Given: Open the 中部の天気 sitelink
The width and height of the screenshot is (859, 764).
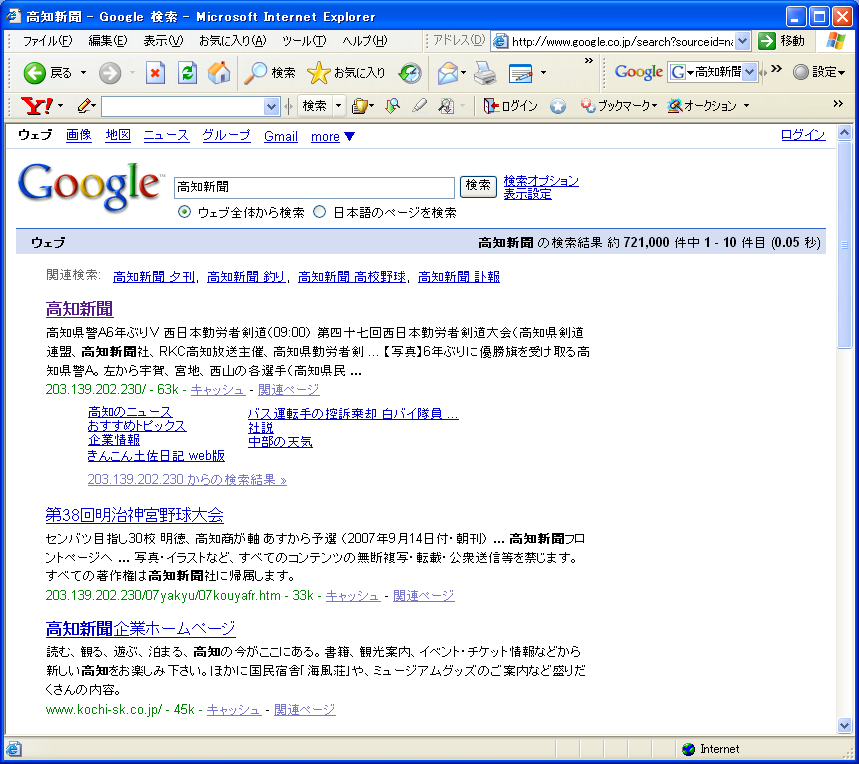Looking at the screenshot, I should (x=280, y=441).
